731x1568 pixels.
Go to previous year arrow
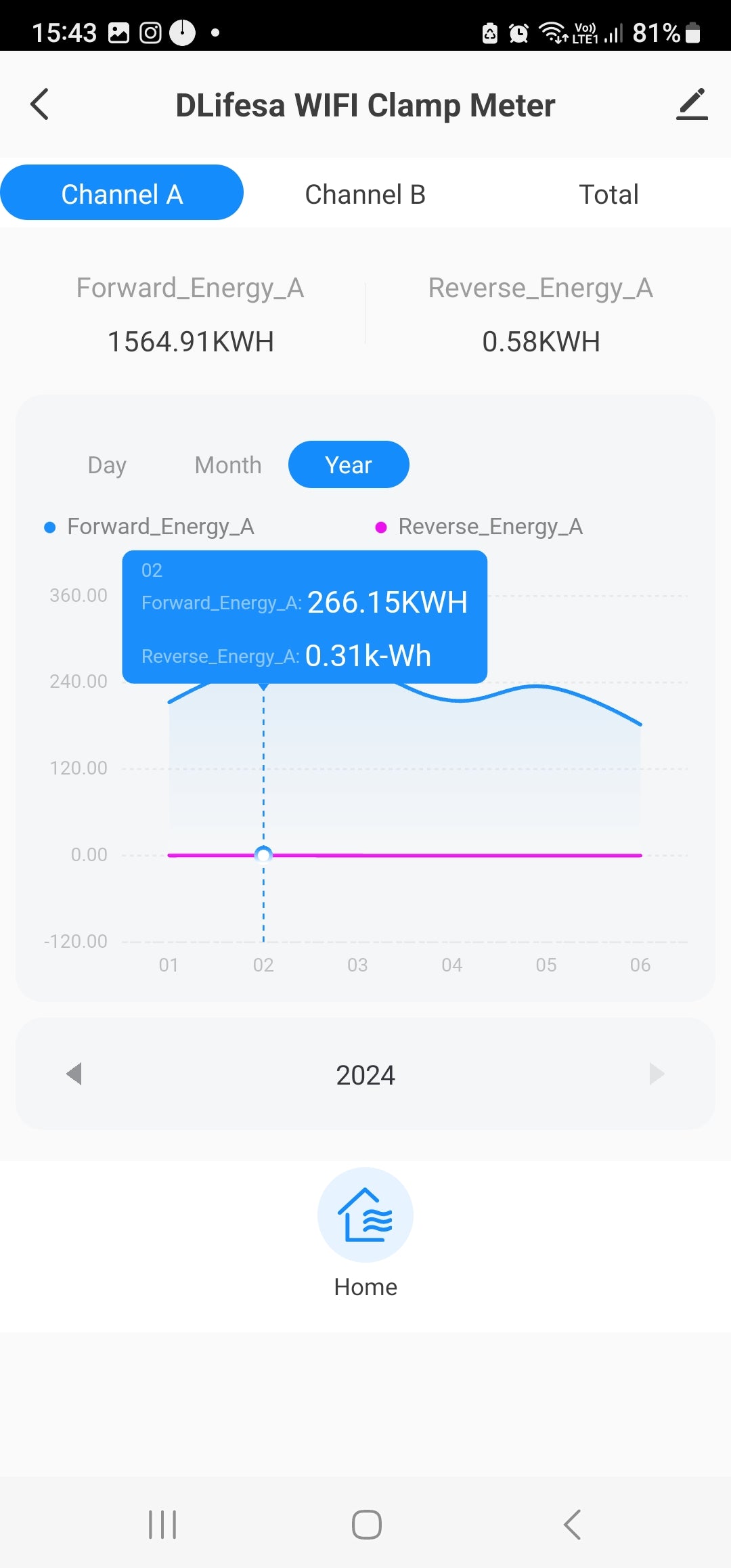pos(74,1074)
